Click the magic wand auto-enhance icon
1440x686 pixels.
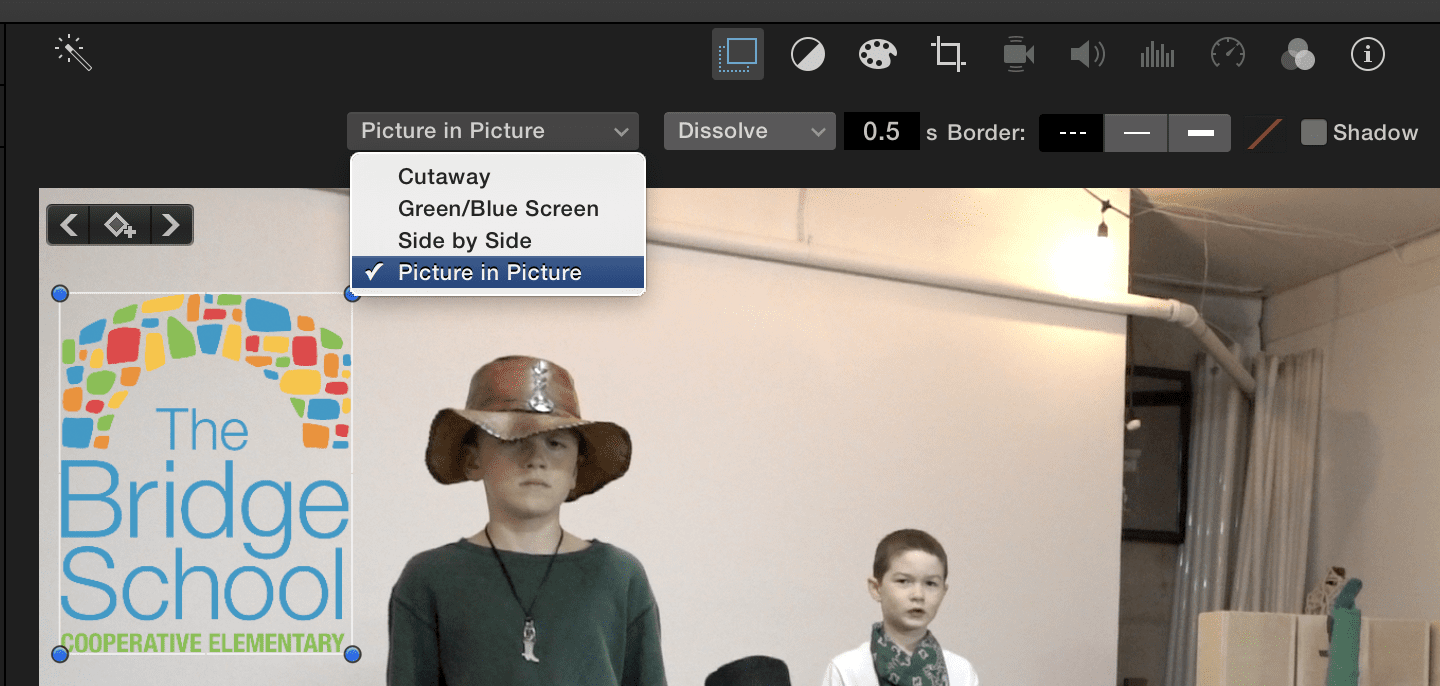click(74, 53)
